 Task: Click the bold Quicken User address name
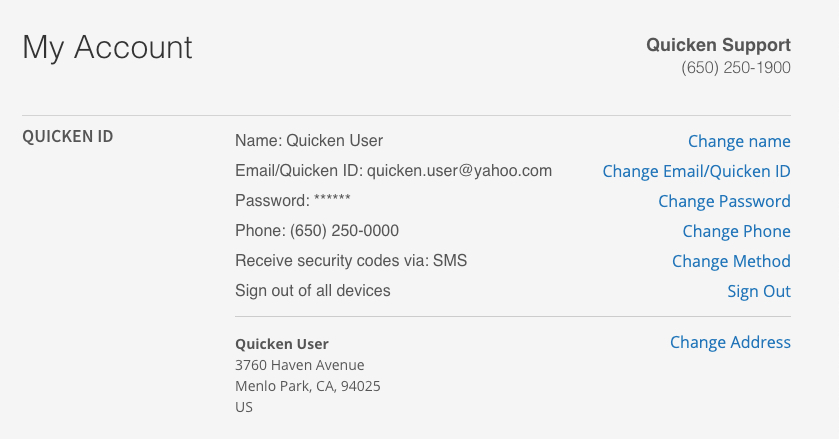282,344
